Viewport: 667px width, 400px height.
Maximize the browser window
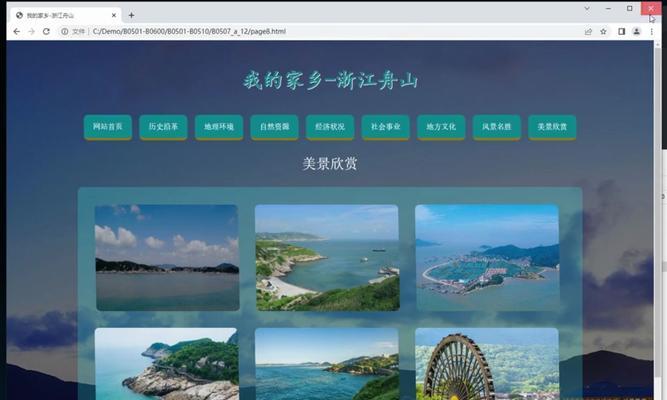630,9
